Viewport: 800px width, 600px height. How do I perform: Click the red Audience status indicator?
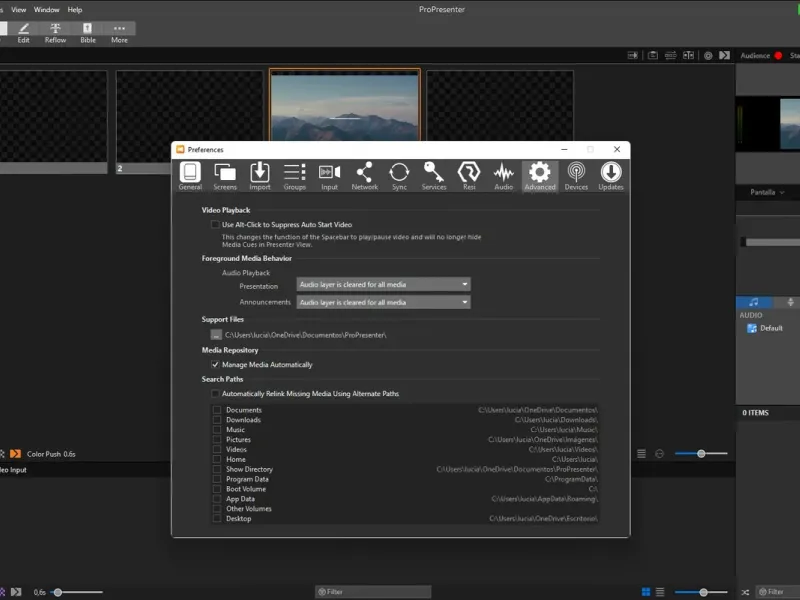(778, 56)
